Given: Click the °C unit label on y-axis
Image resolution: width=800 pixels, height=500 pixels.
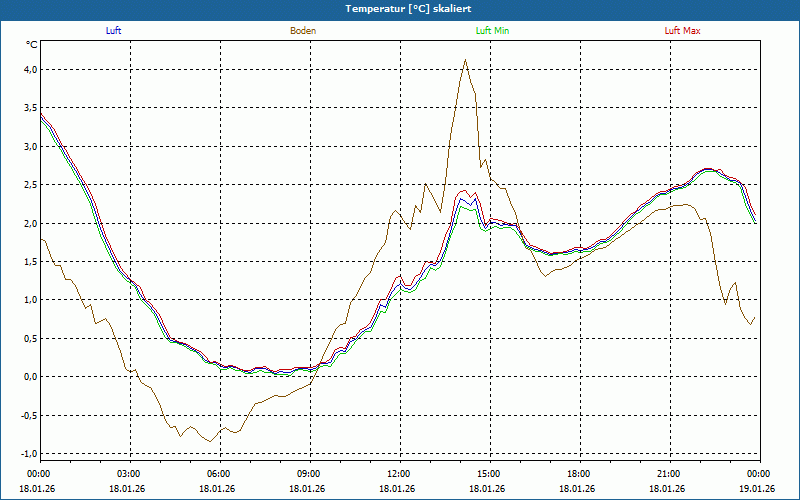Looking at the screenshot, I should [x=31, y=45].
